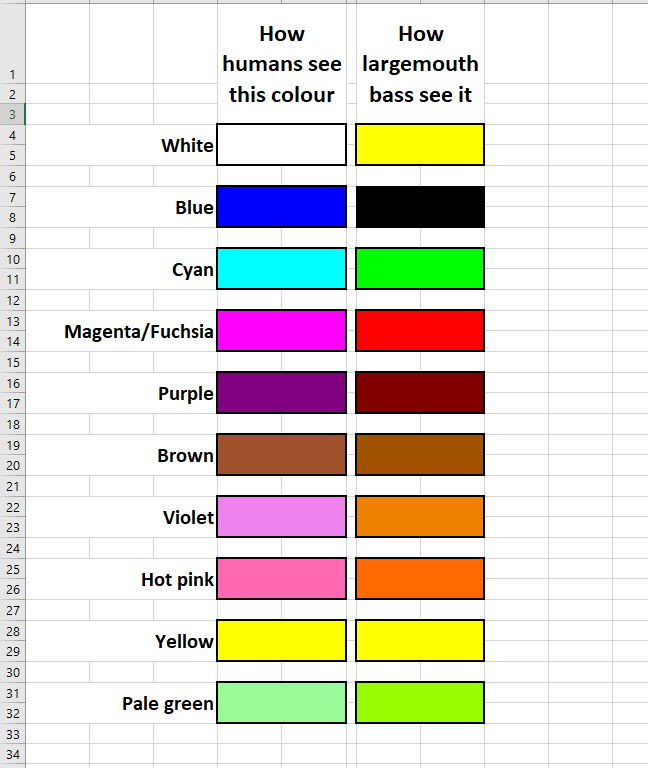Select the black swatch showing how bass see blue
Image resolution: width=648 pixels, height=768 pixels.
420,206
